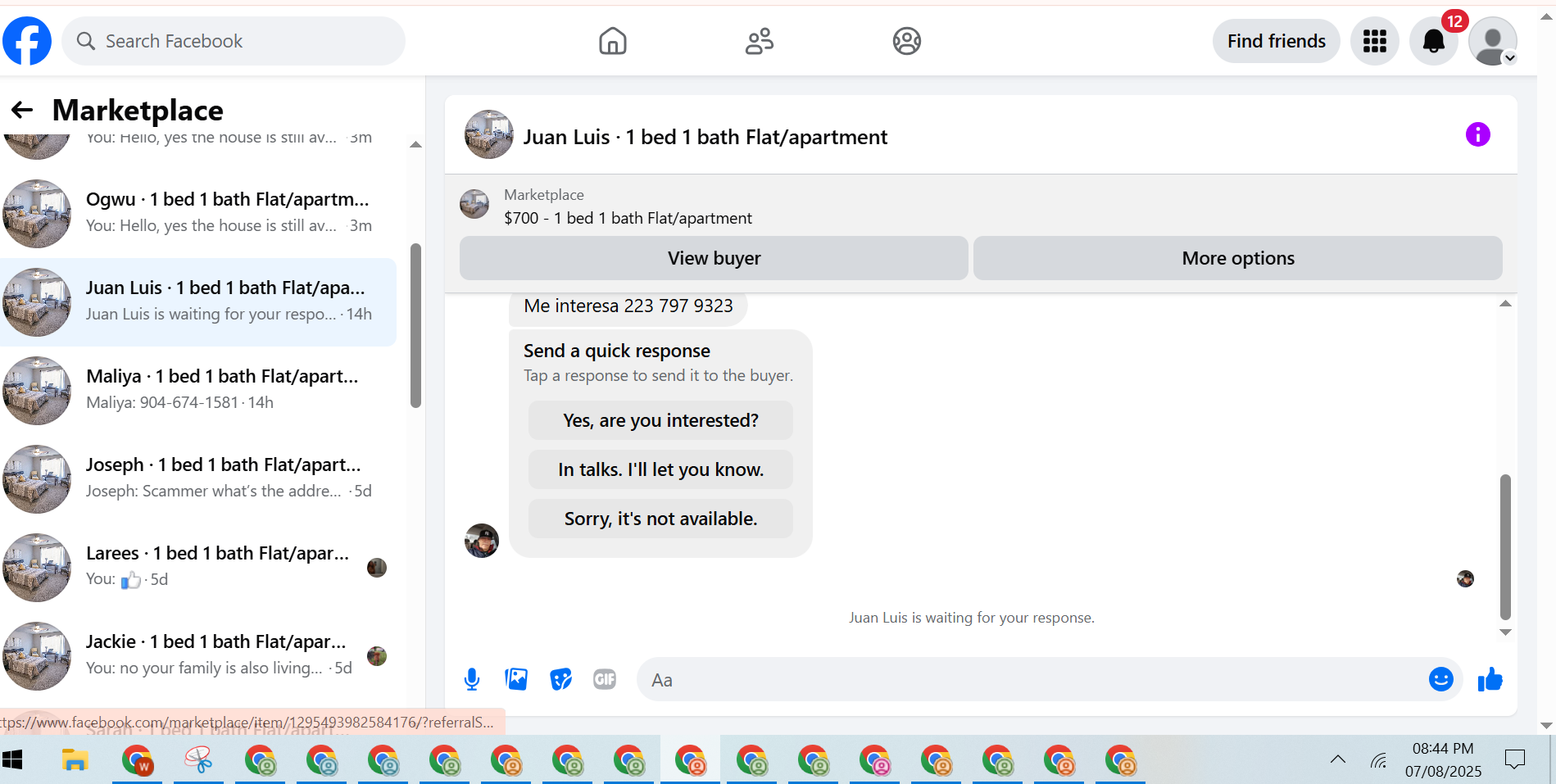Open the Facebook menu grid icon
Screen dimensions: 1556x784
click(x=1375, y=41)
